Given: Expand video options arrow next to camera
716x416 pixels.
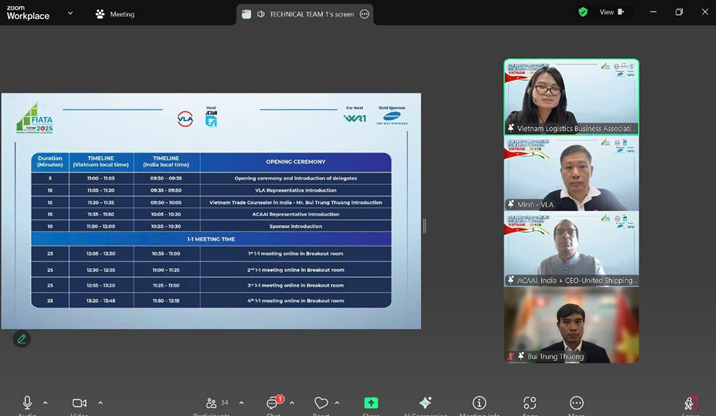Looking at the screenshot, I should pos(100,402).
